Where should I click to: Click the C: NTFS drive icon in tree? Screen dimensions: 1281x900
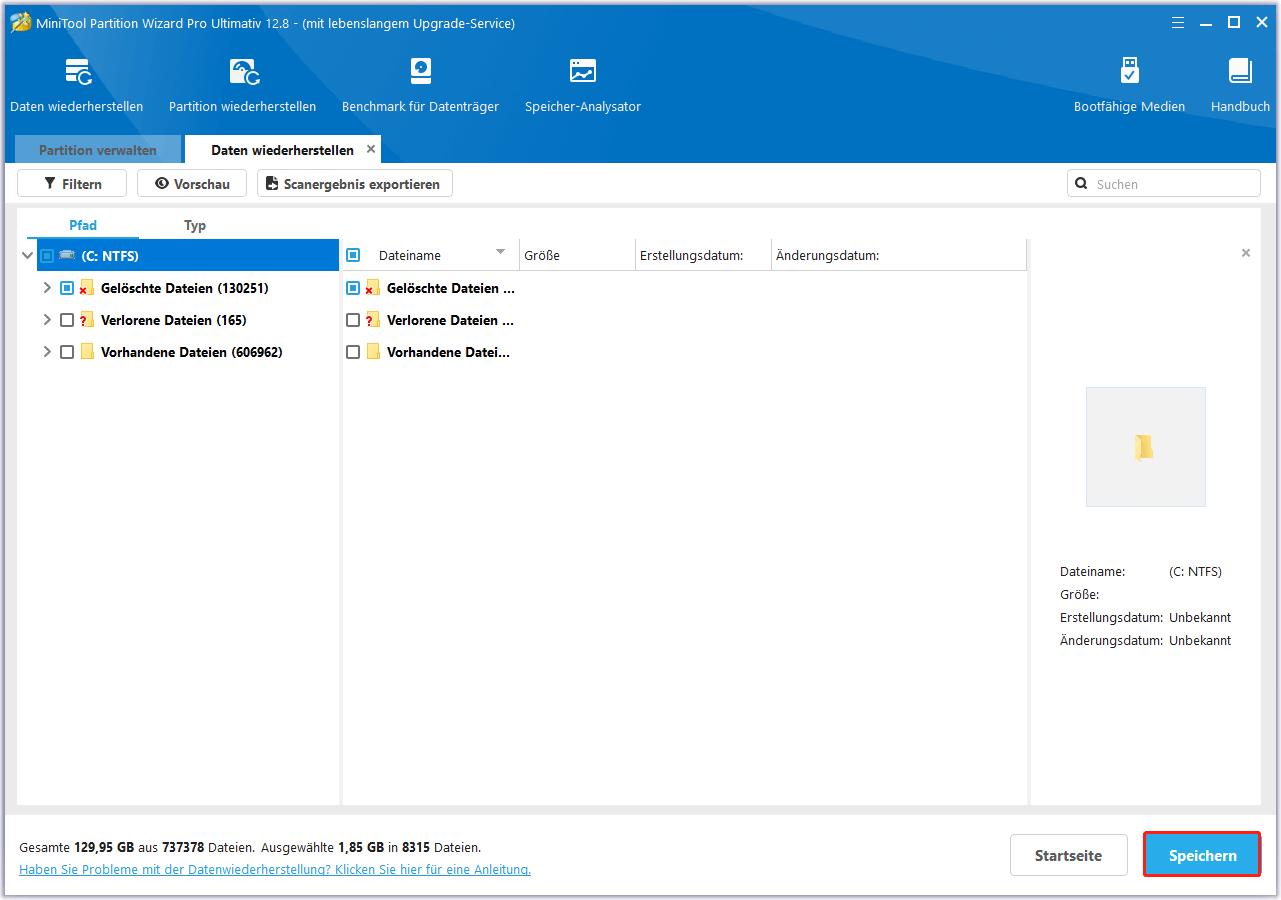click(67, 256)
